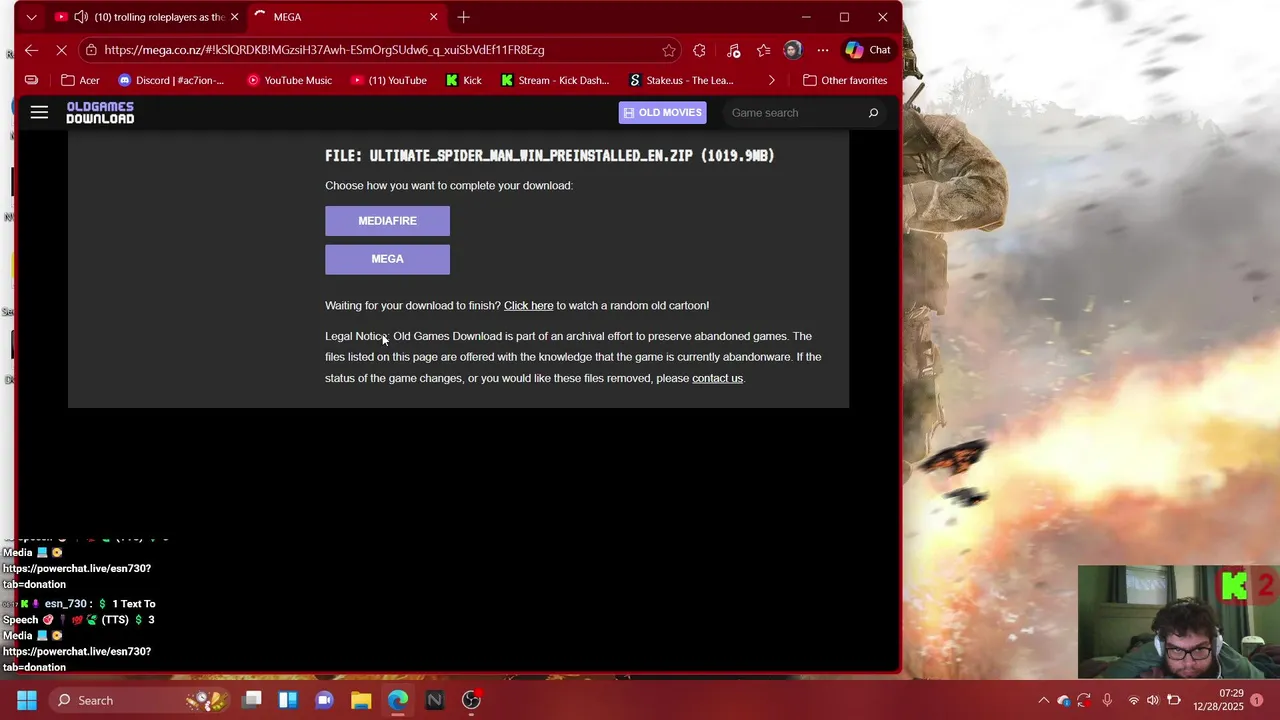Screen dimensions: 1280x720
Task: Expand the tab actions dropdown chevron
Action: point(31,17)
